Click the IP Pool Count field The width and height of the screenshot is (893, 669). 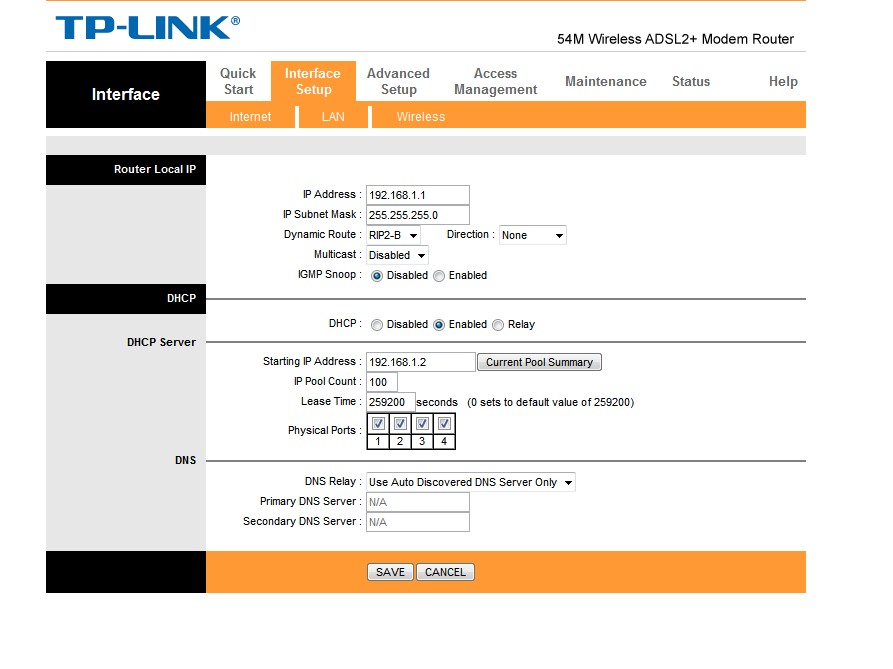tap(382, 382)
